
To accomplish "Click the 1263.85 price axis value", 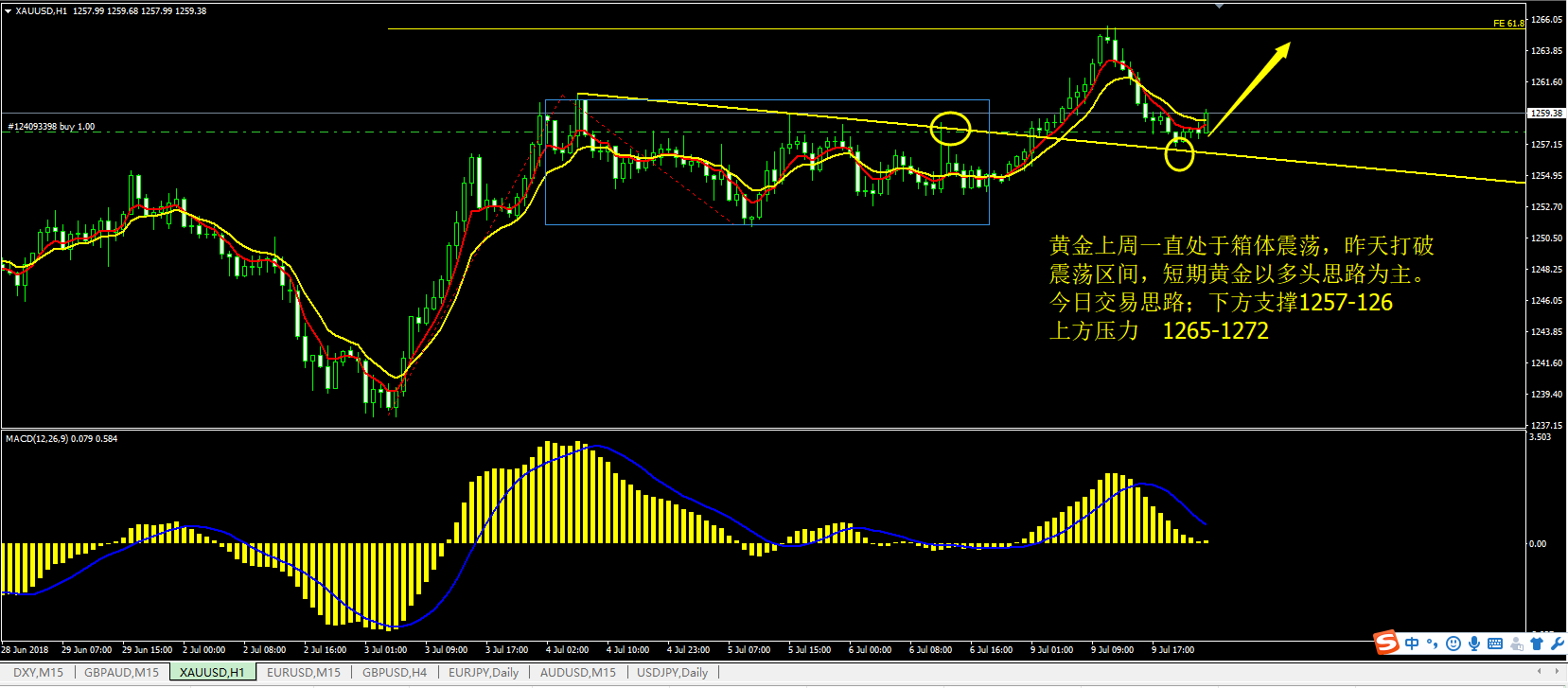I will [x=1546, y=51].
